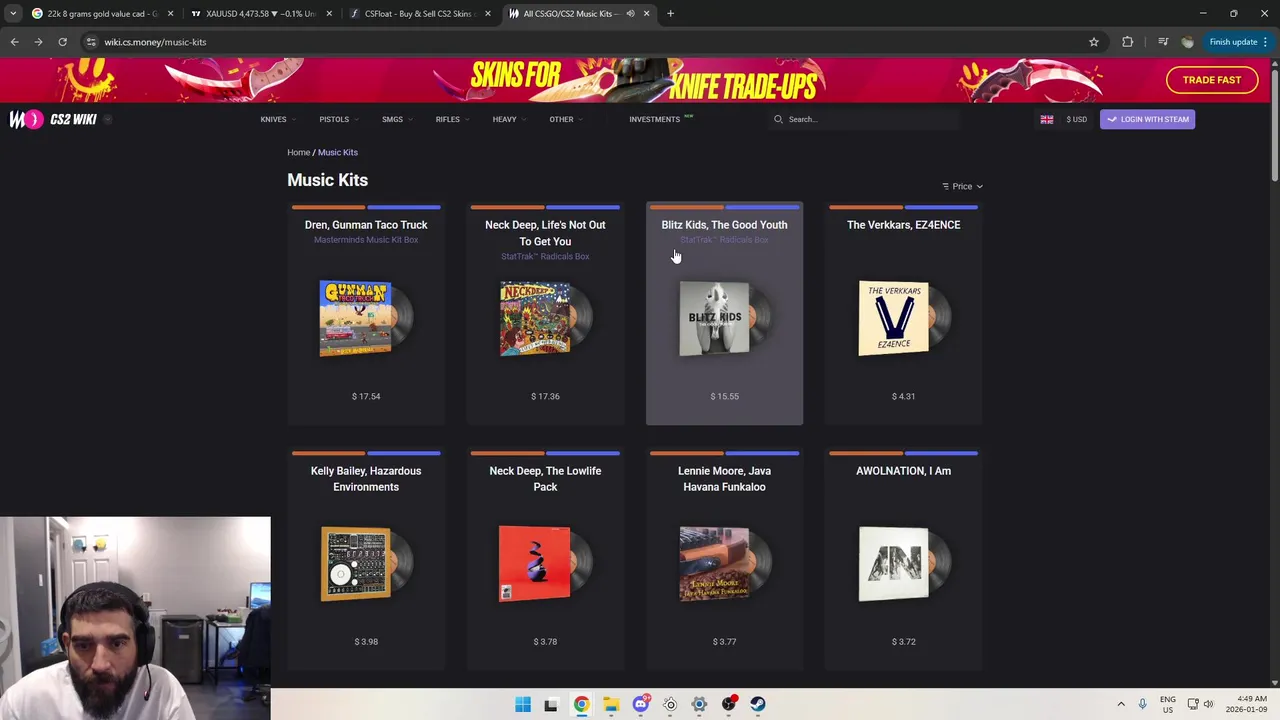Open the Price sort dropdown
This screenshot has height=720, width=1280.
962,186
